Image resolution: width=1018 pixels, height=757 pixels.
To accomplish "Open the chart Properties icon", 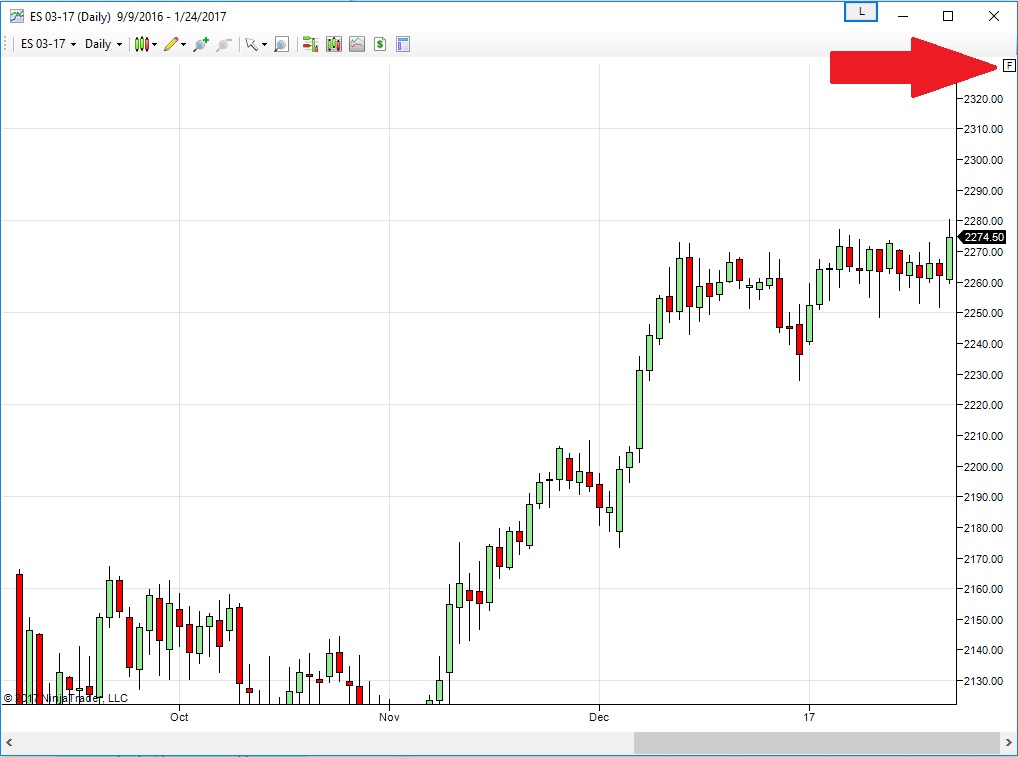I will [403, 44].
